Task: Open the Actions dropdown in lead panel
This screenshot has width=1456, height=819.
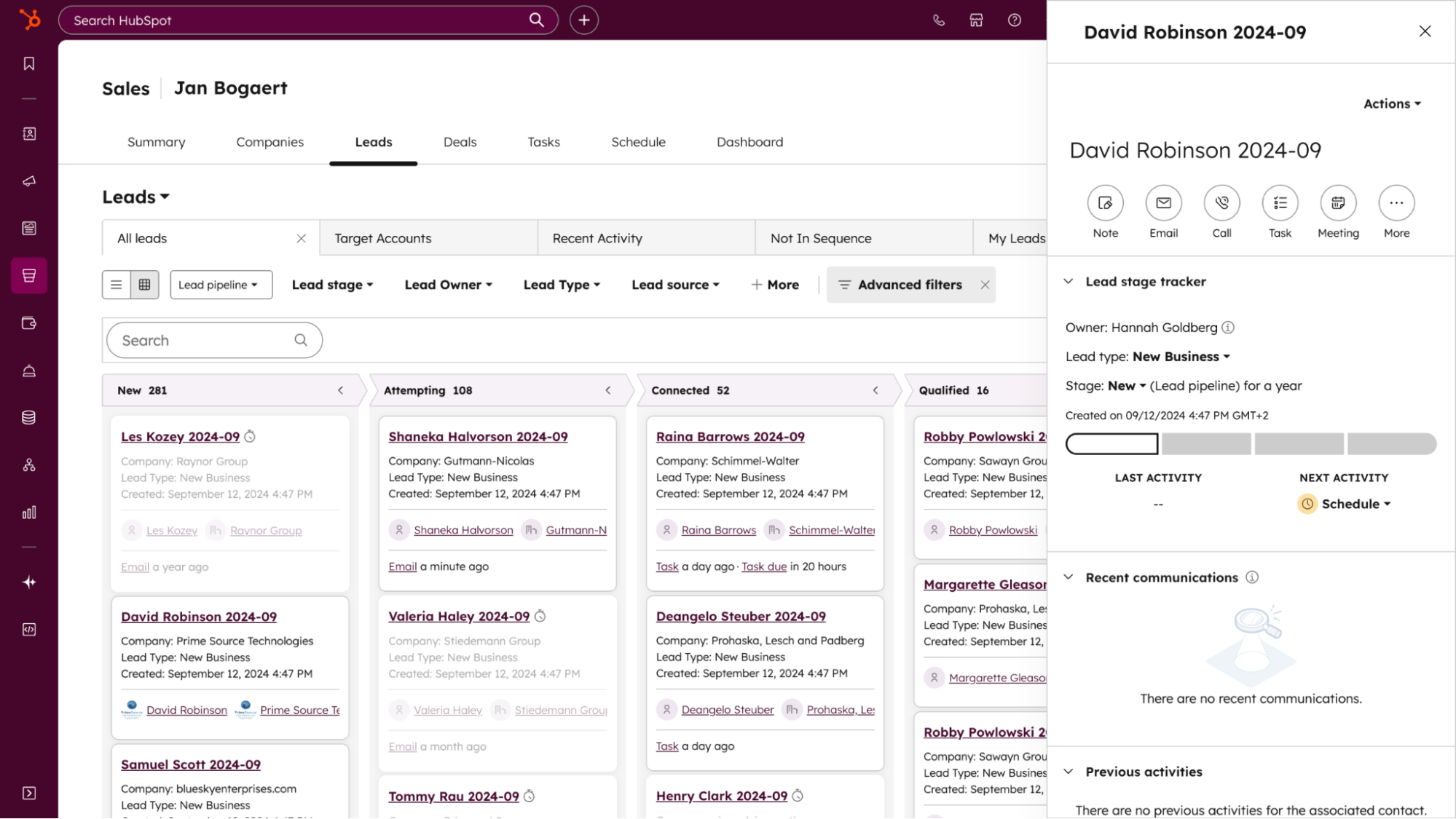Action: [x=1392, y=104]
